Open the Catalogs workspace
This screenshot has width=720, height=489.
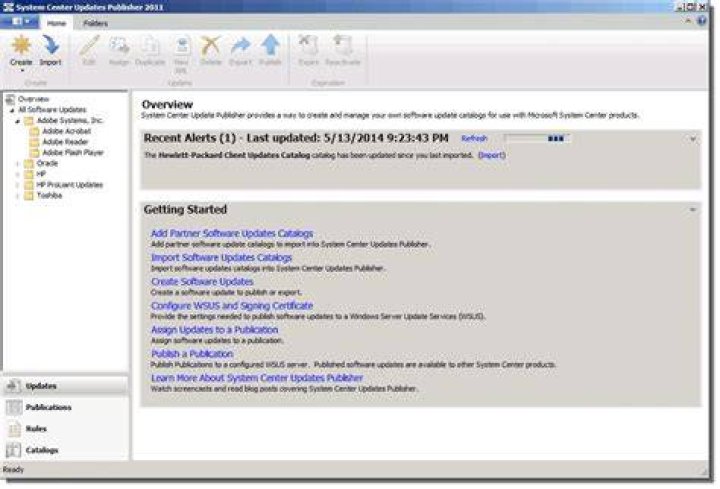66,450
